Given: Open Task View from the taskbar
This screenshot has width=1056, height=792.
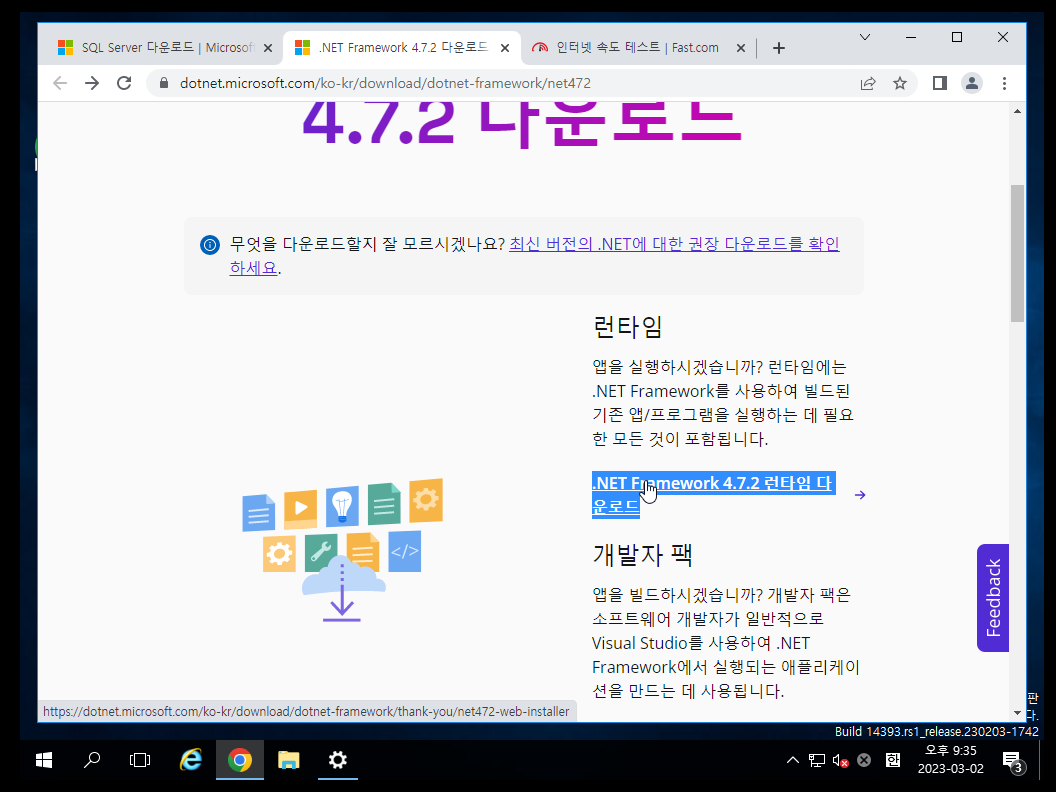Looking at the screenshot, I should point(139,760).
